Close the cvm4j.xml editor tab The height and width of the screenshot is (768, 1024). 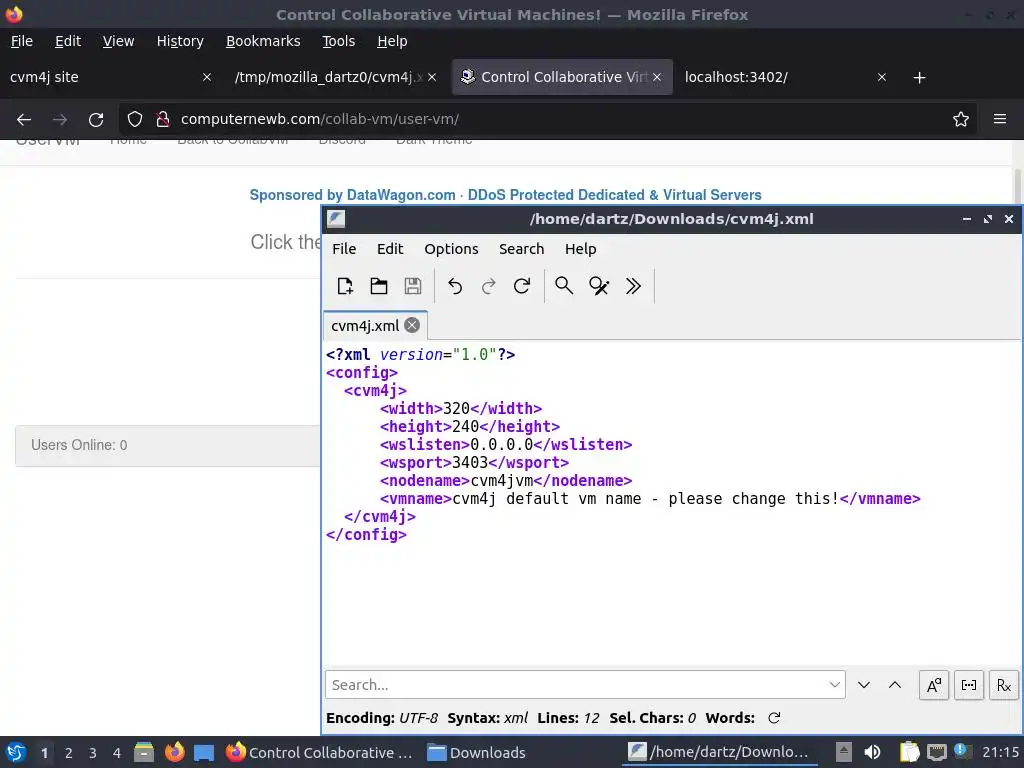412,325
